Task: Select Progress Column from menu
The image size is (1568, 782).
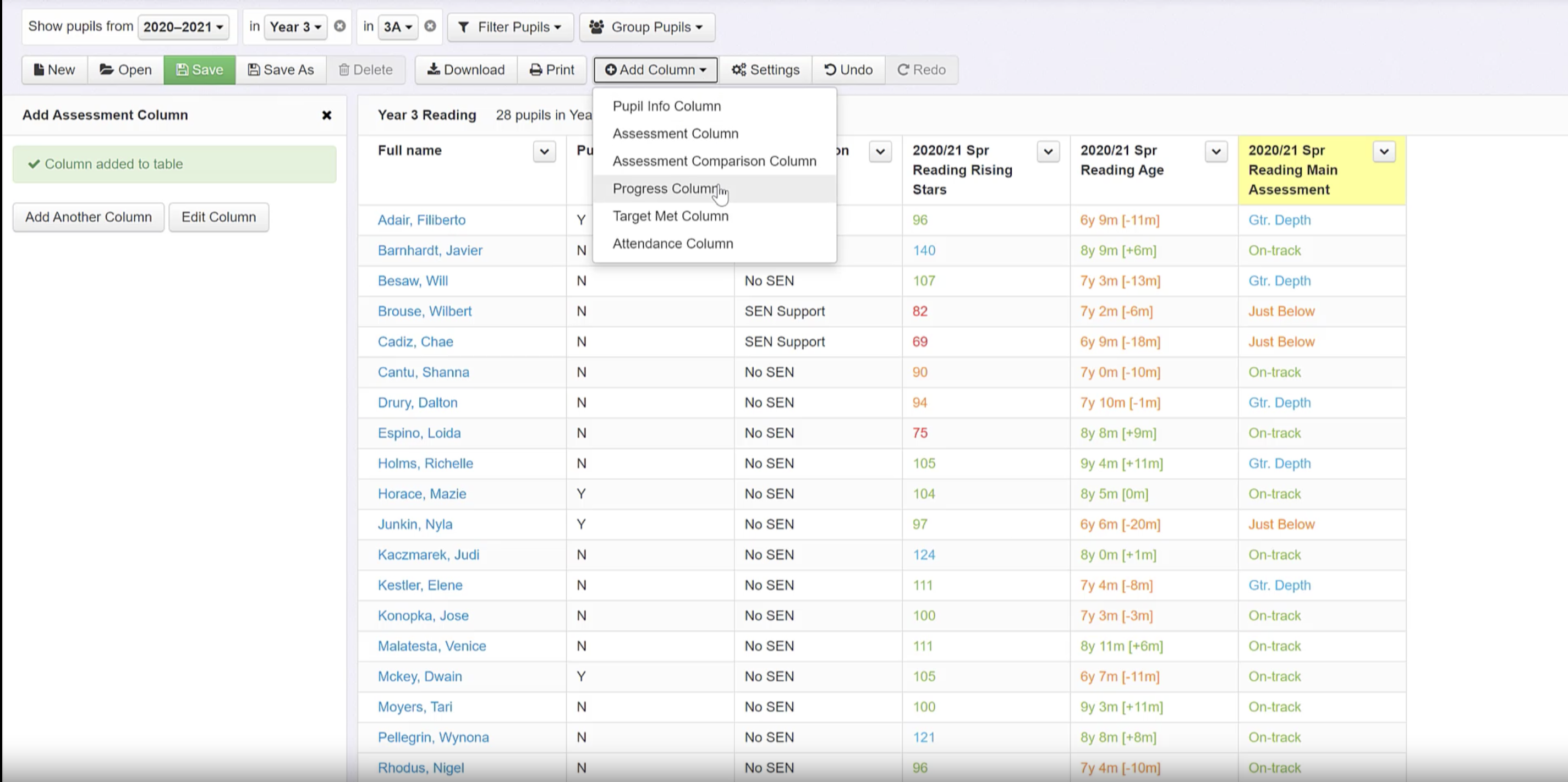Action: click(665, 189)
